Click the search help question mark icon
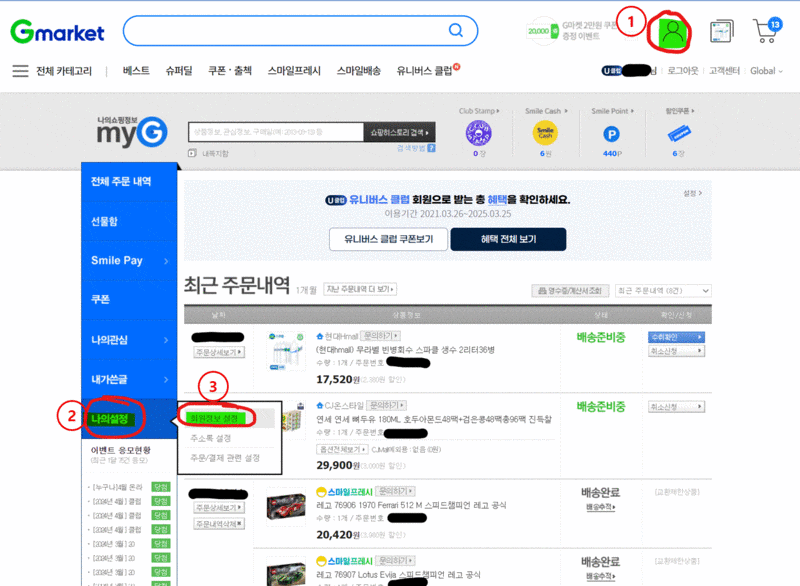Viewport: 800px width, 586px height. (432, 148)
